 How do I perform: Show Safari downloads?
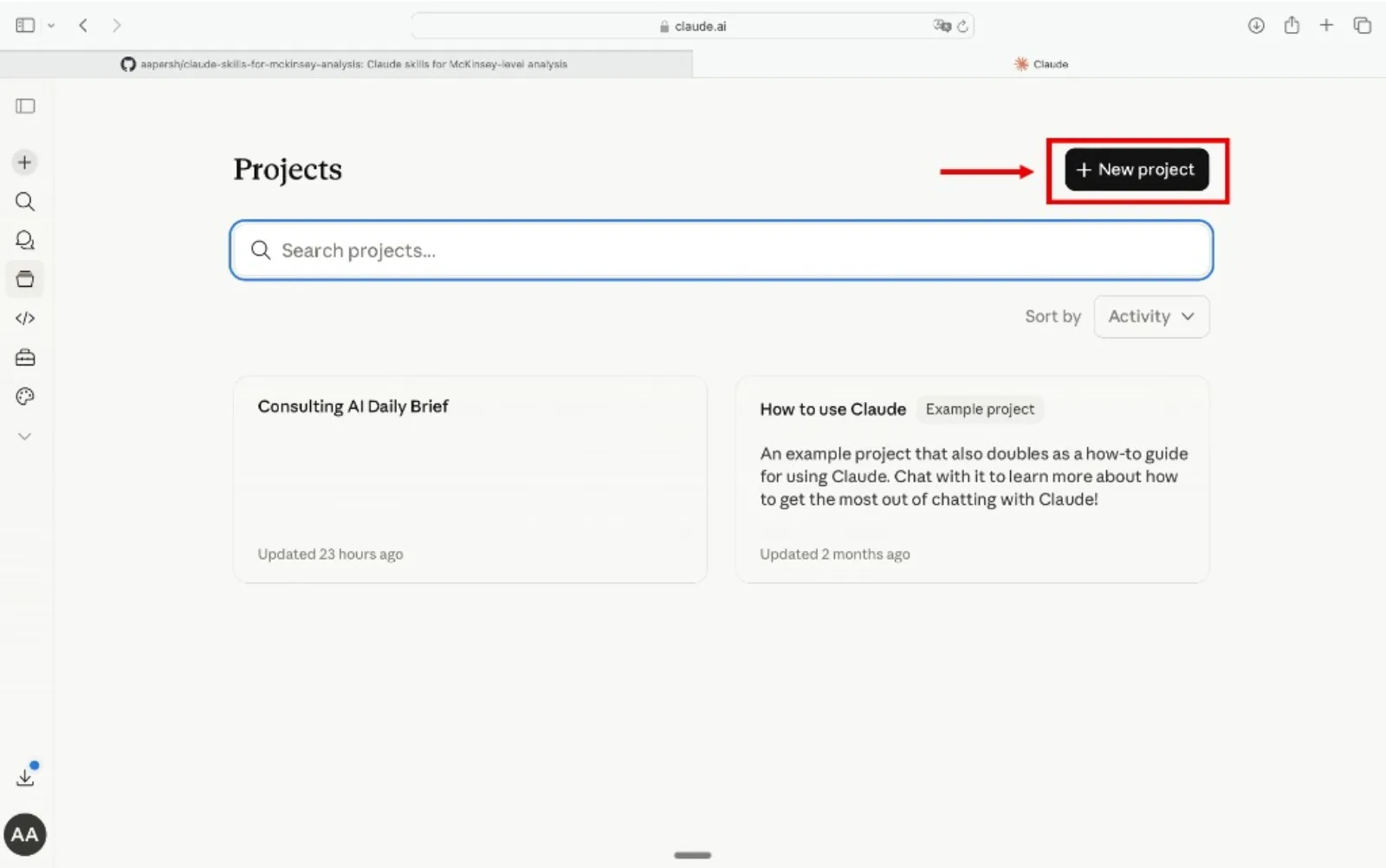click(x=1256, y=25)
